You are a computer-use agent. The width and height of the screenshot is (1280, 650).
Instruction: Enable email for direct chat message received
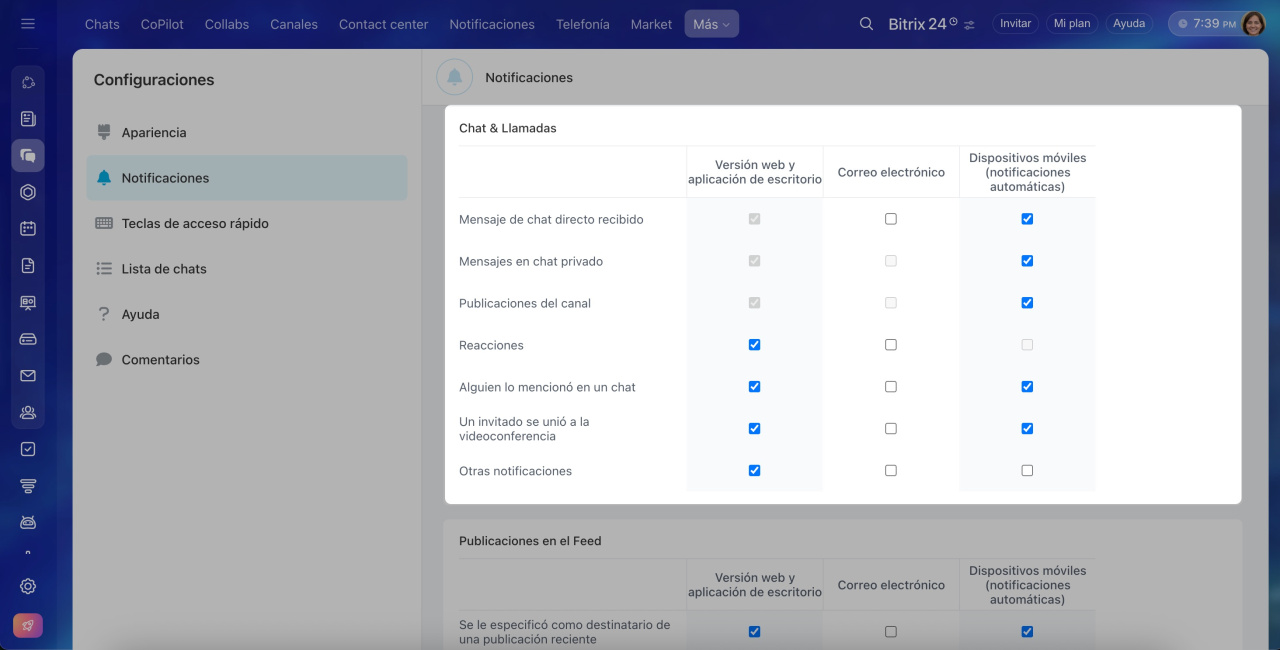tap(891, 219)
